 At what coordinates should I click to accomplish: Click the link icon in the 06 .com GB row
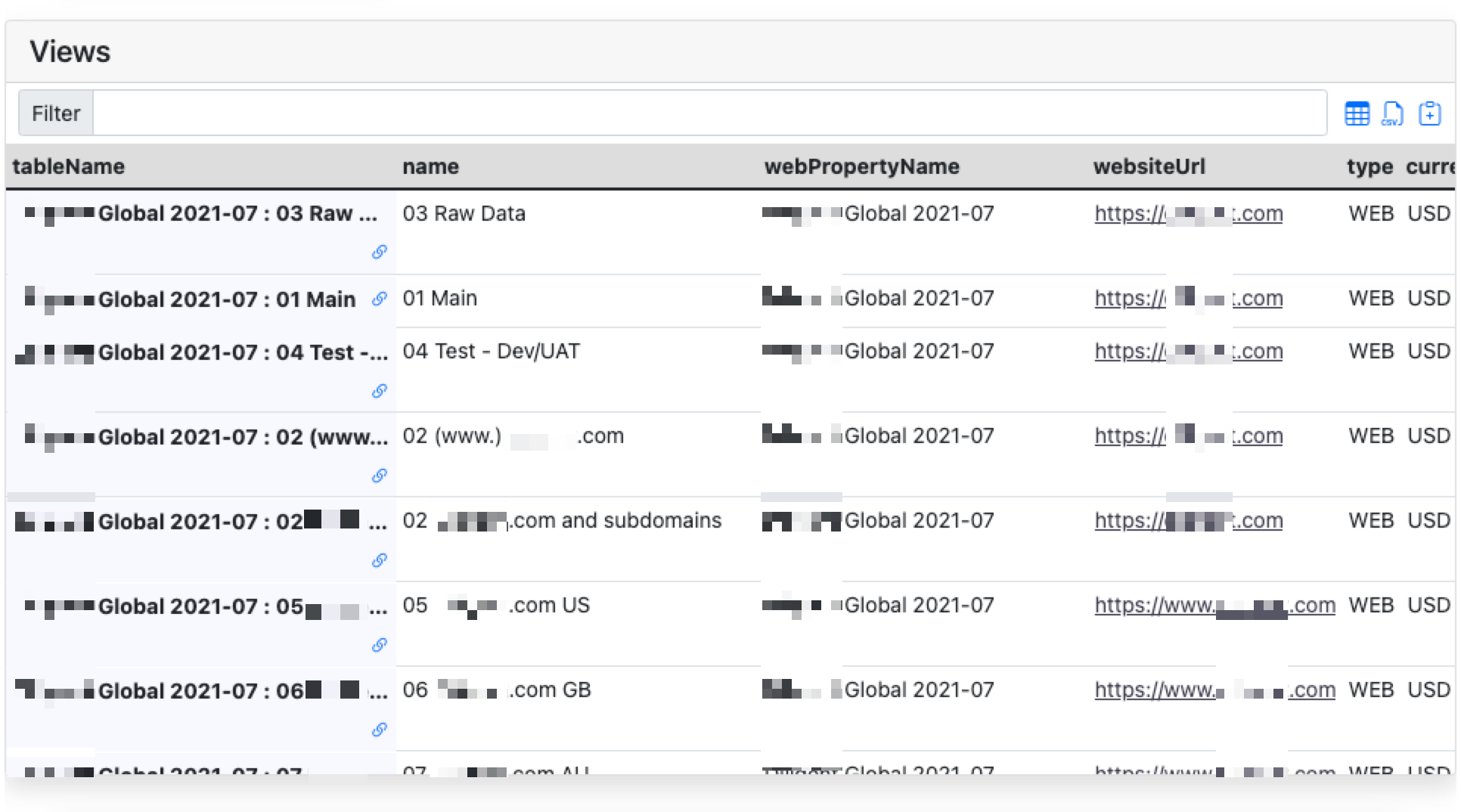pos(380,730)
